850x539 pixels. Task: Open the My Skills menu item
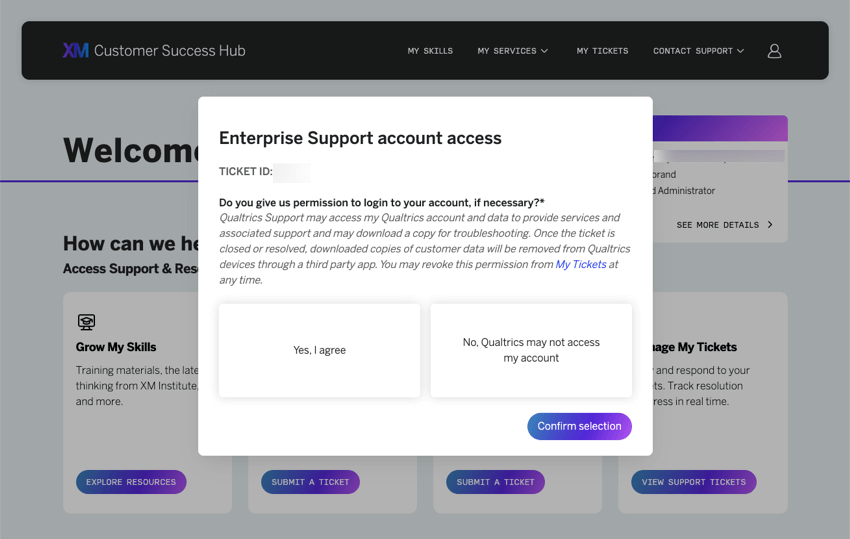(430, 51)
